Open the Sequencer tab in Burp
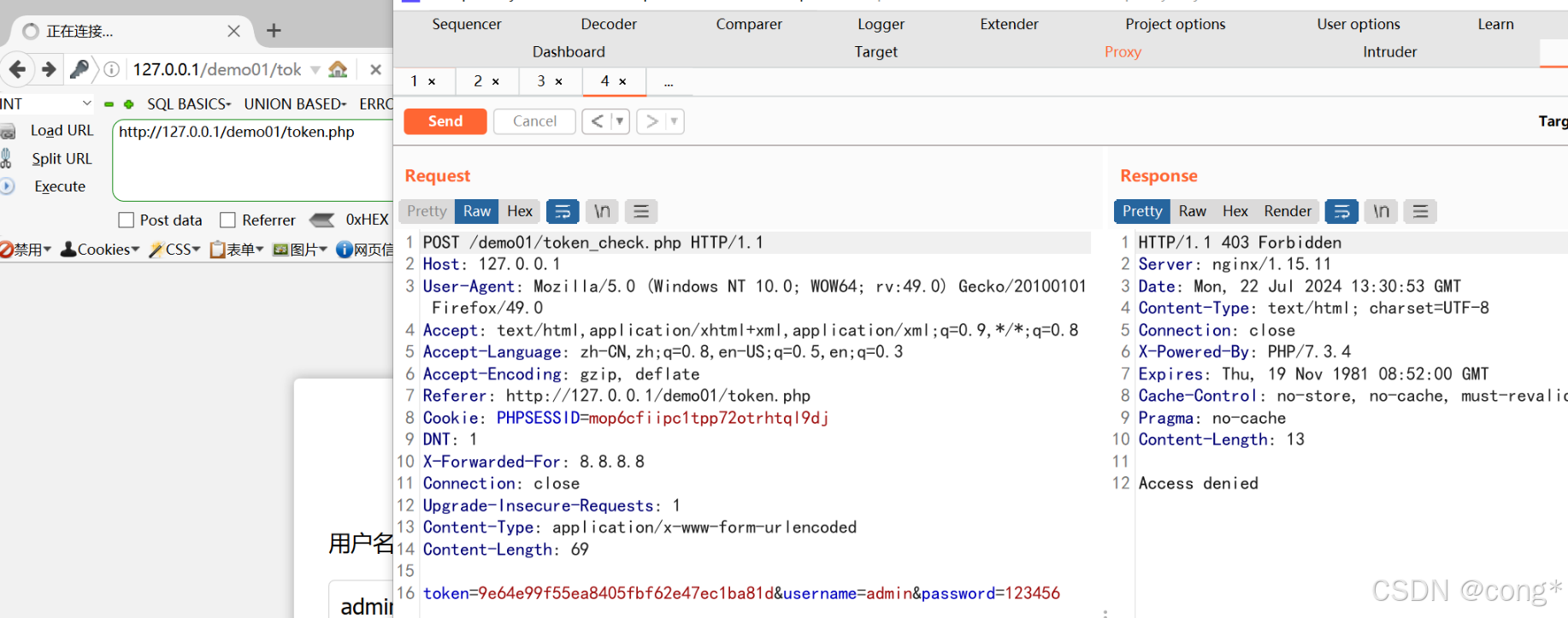Image resolution: width=1568 pixels, height=618 pixels. coord(467,24)
